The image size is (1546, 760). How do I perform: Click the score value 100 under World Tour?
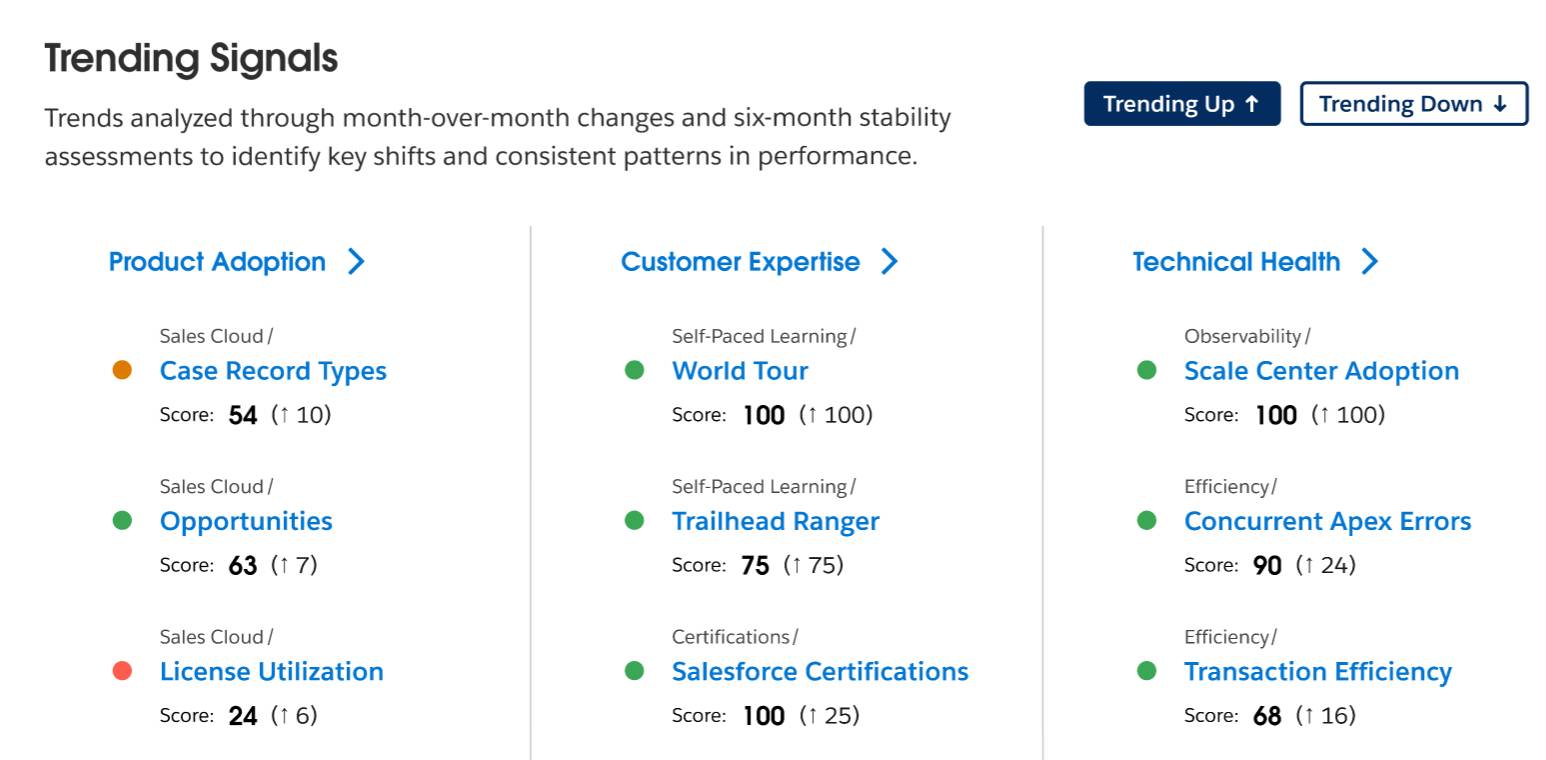click(x=763, y=414)
